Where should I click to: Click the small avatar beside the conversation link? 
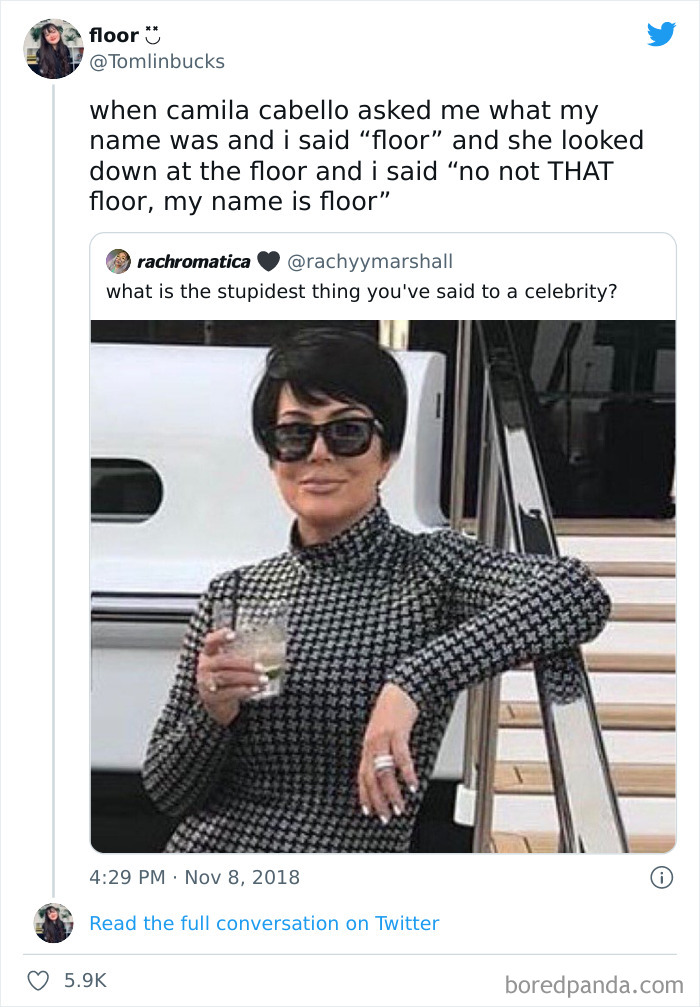pyautogui.click(x=54, y=923)
